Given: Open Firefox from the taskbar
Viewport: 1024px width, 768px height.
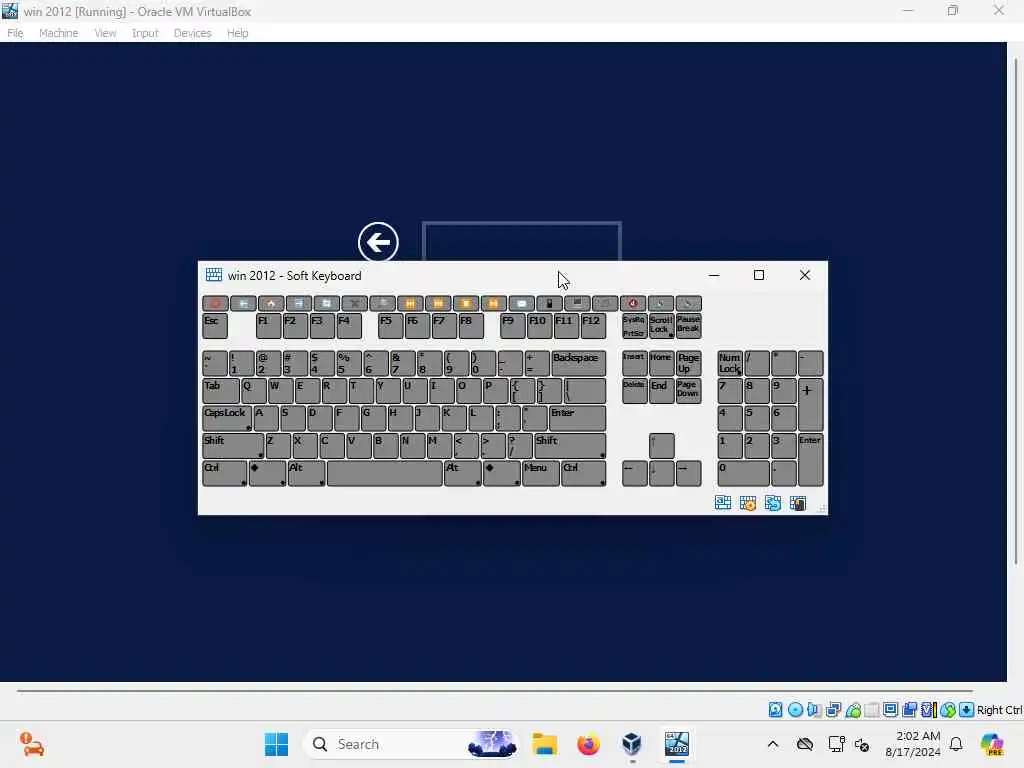Looking at the screenshot, I should pos(588,744).
